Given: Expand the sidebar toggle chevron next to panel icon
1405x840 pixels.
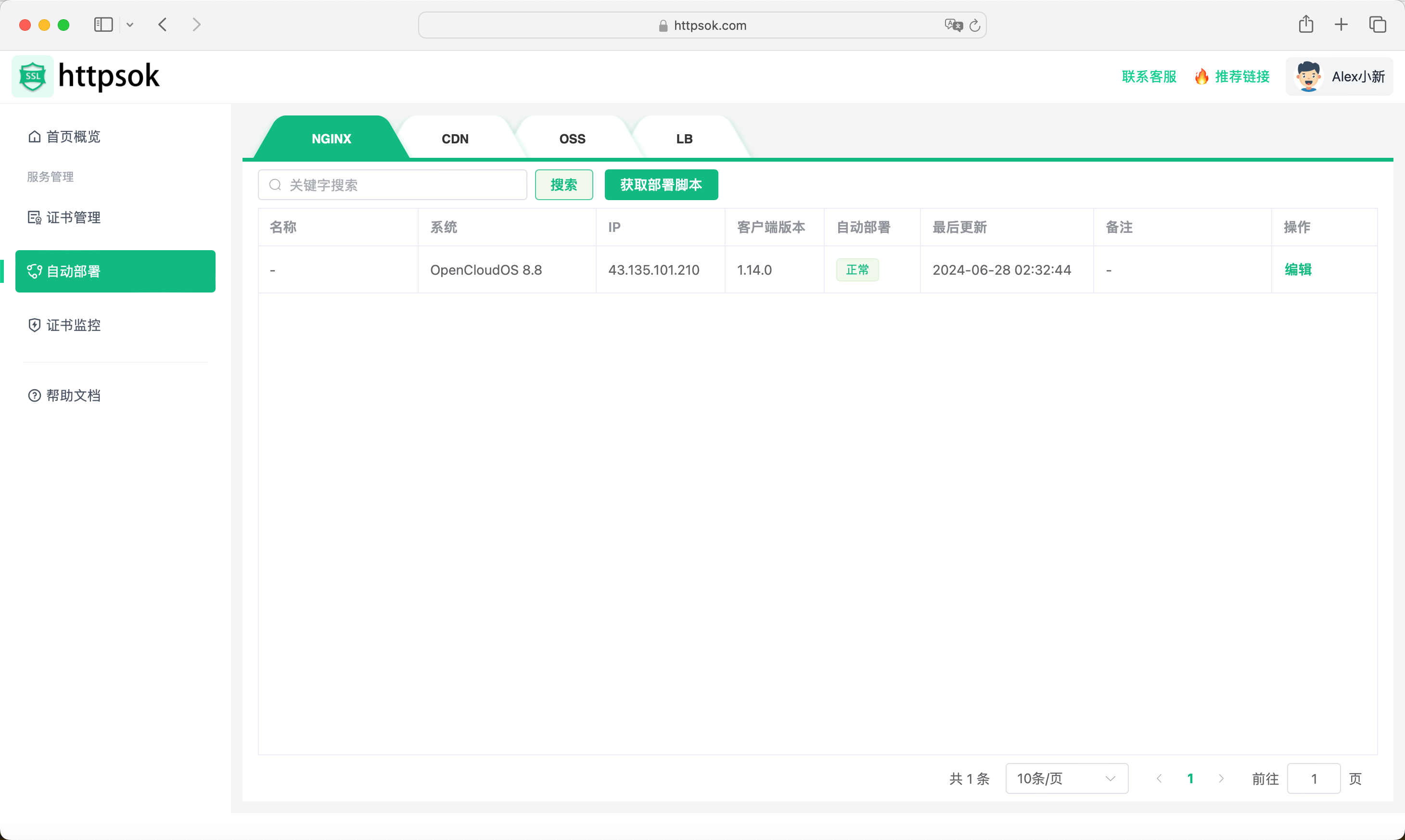Looking at the screenshot, I should pos(130,25).
